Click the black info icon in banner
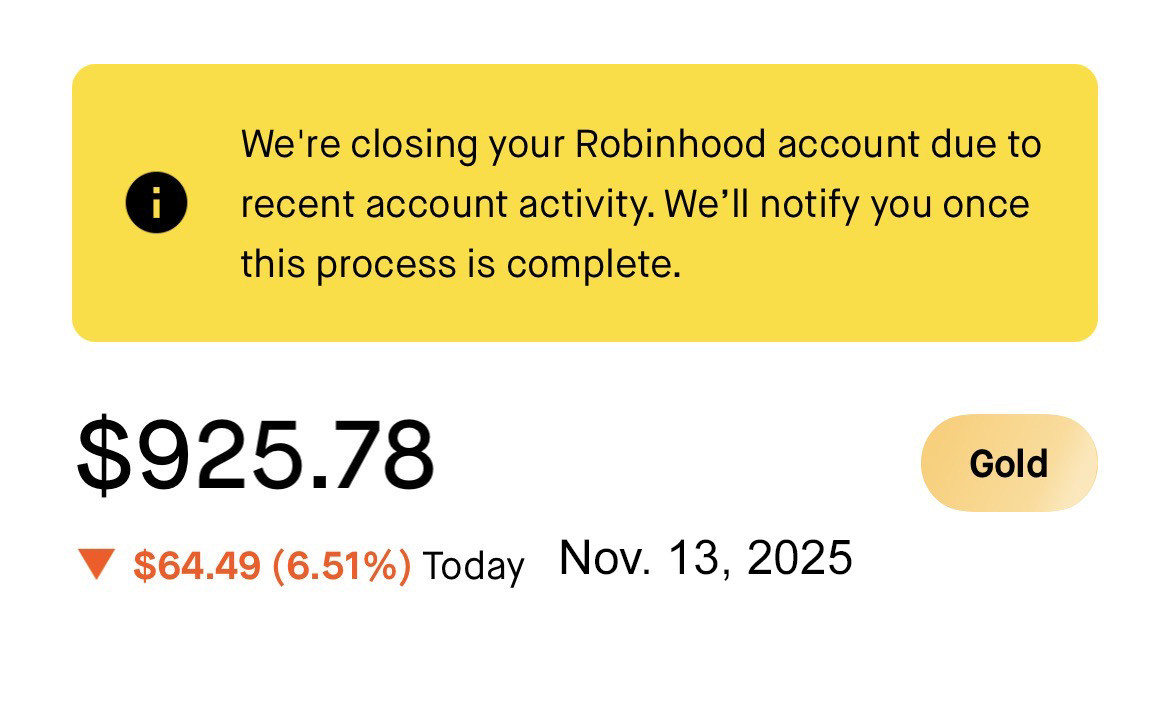This screenshot has width=1170, height=728. tap(156, 203)
